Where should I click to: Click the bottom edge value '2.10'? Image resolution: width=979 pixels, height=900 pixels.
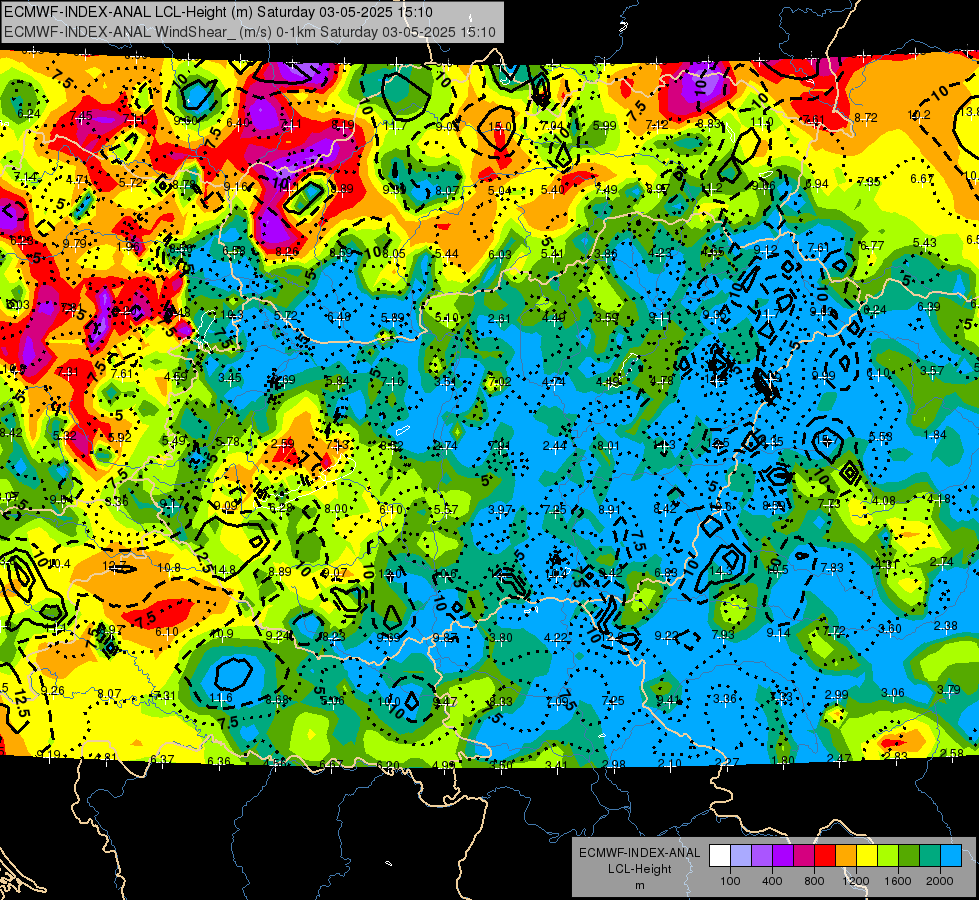coord(669,764)
